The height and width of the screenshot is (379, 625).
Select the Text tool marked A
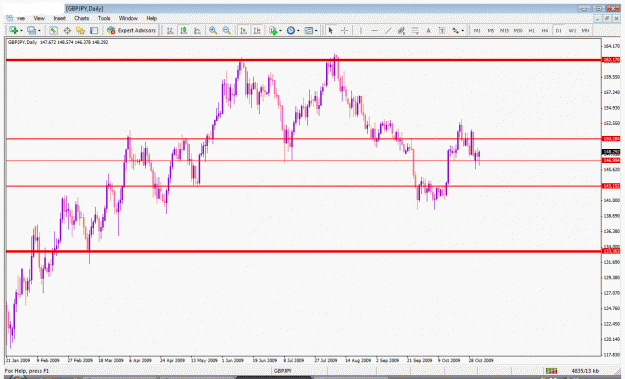428,30
